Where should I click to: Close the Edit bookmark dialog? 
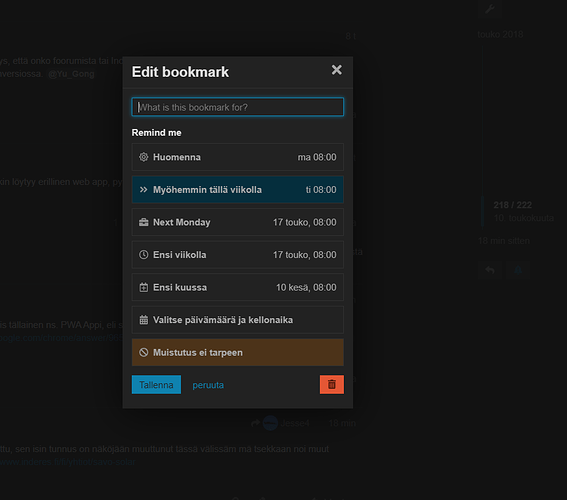[336, 70]
